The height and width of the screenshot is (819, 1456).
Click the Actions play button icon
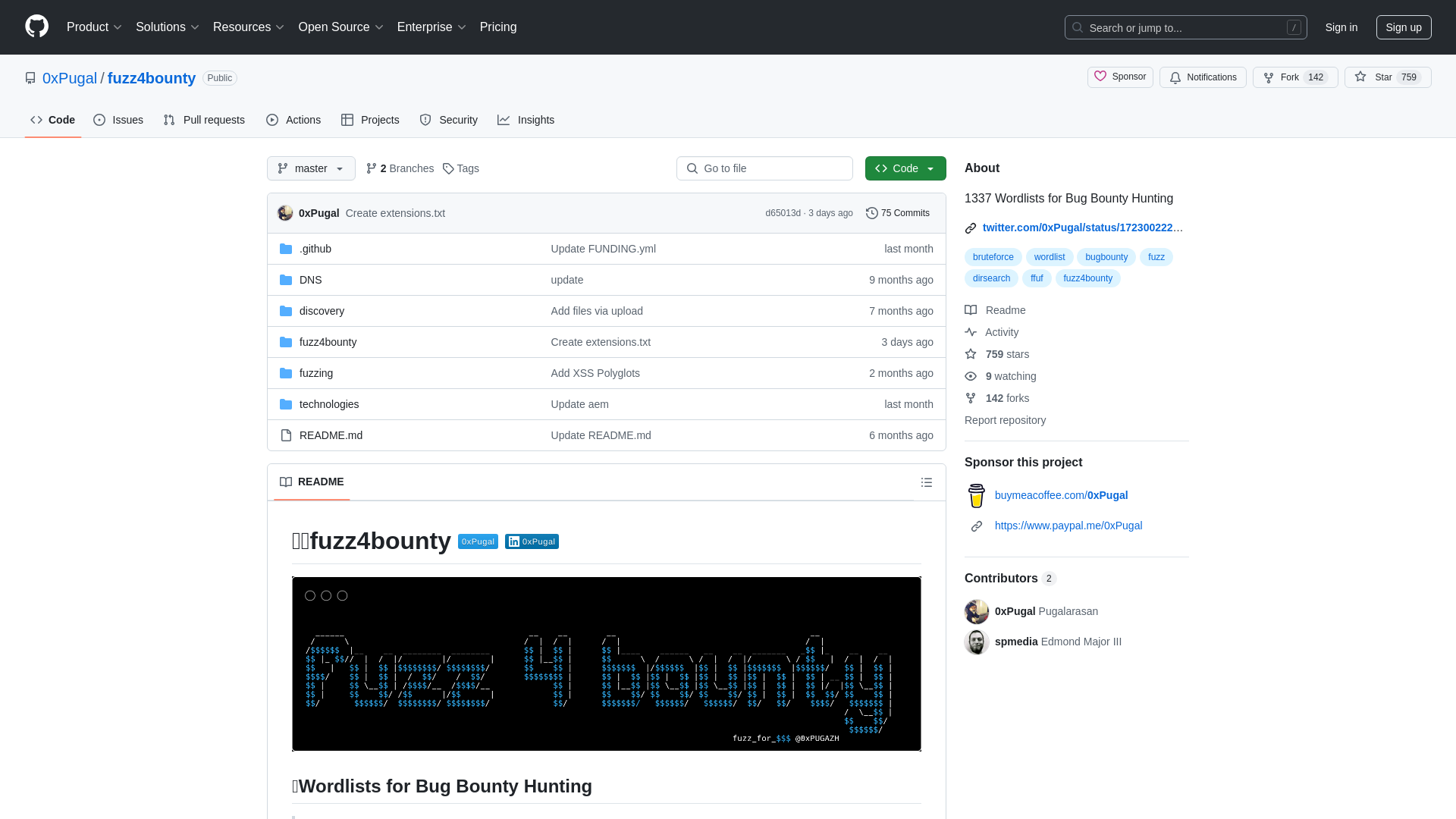pos(272,120)
